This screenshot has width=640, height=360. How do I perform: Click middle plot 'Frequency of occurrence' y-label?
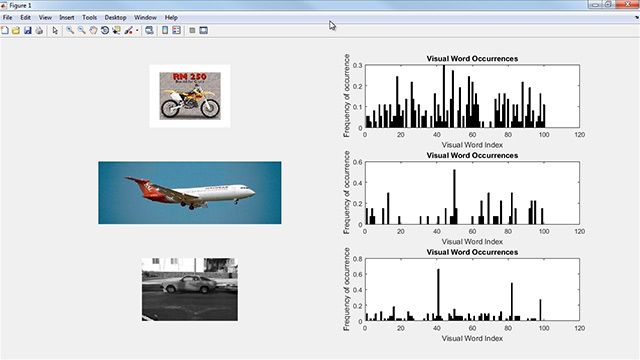[347, 193]
